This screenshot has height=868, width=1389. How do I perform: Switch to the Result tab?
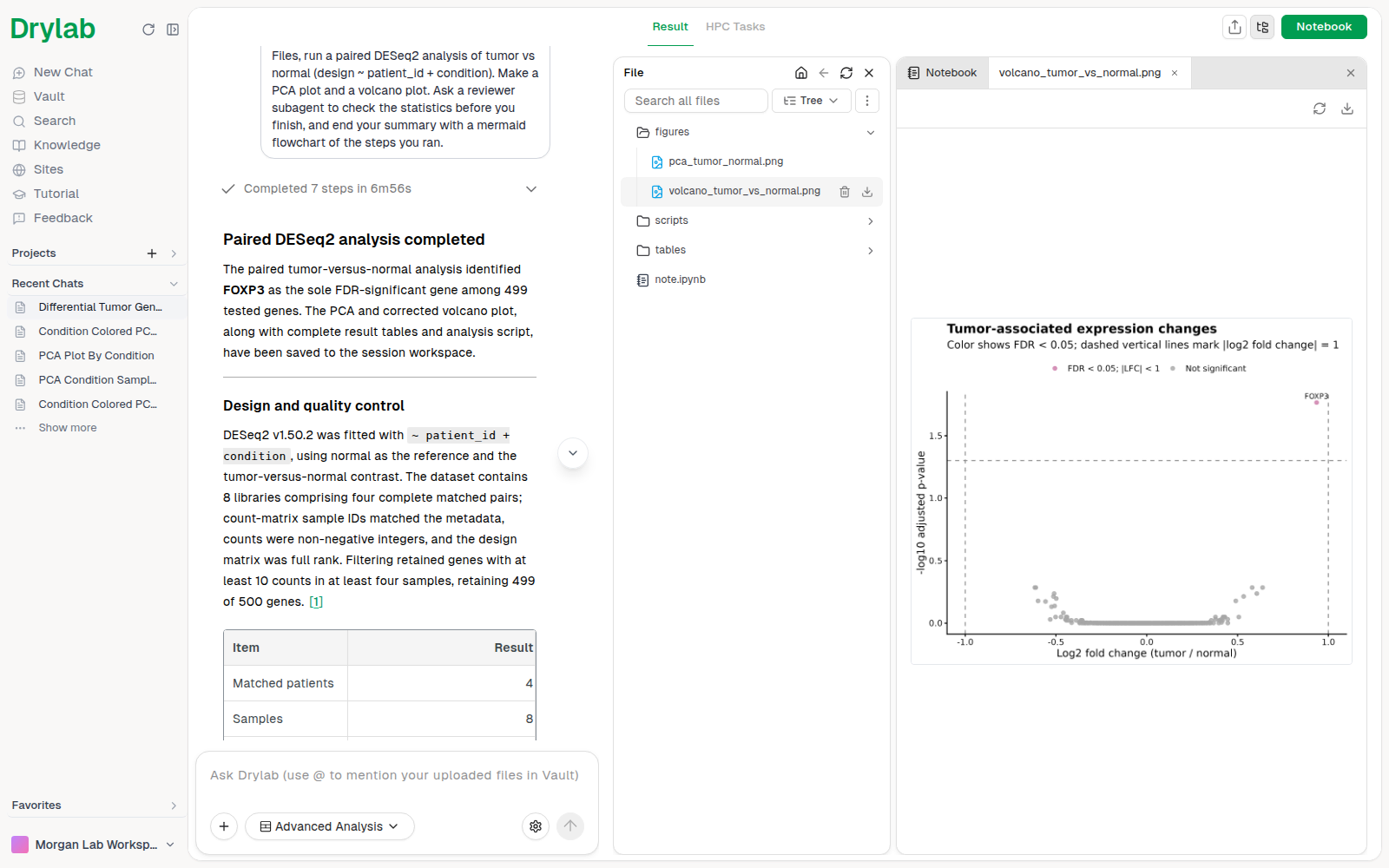tap(670, 27)
